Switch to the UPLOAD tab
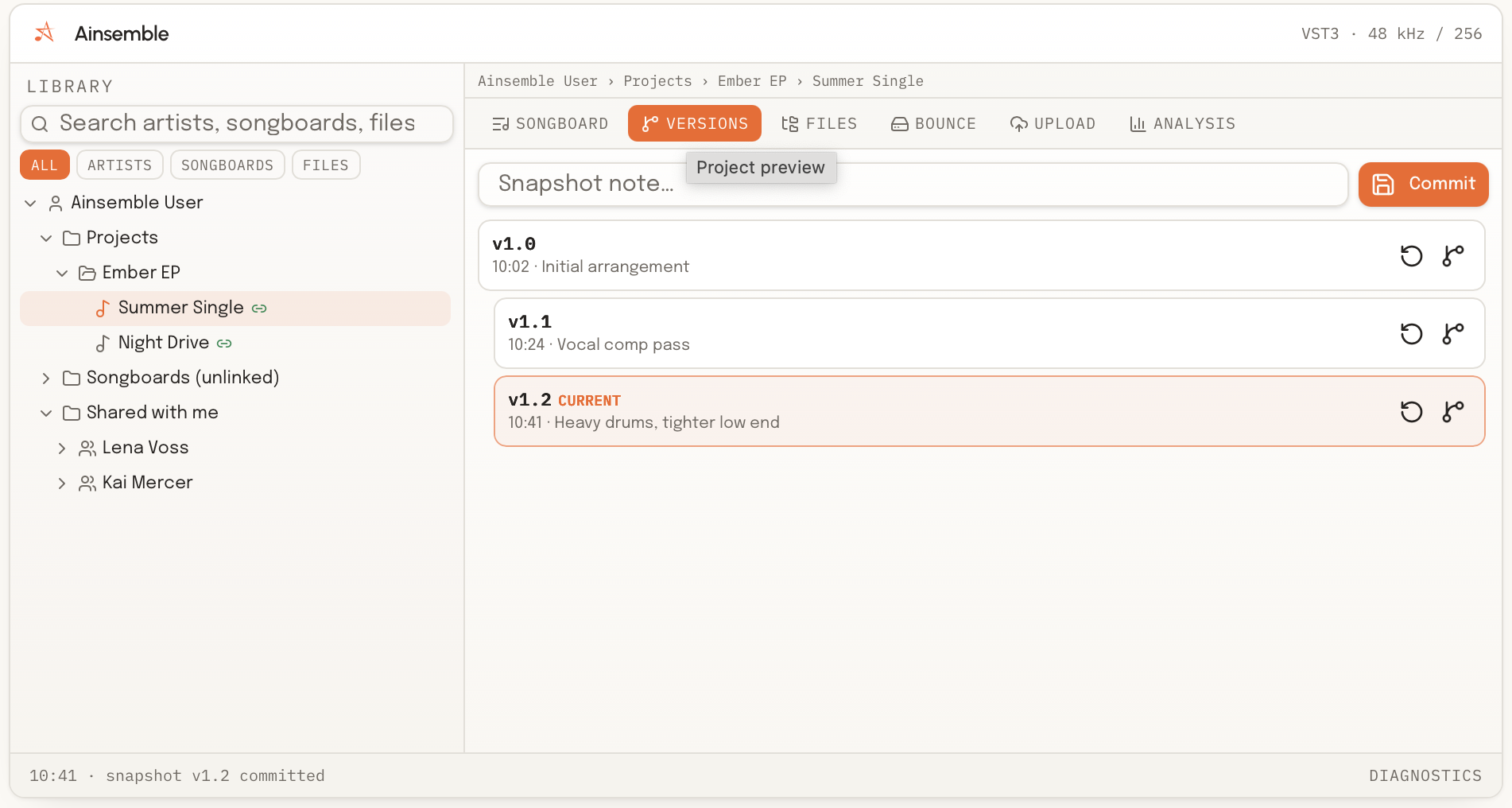The width and height of the screenshot is (1512, 808). click(1053, 124)
